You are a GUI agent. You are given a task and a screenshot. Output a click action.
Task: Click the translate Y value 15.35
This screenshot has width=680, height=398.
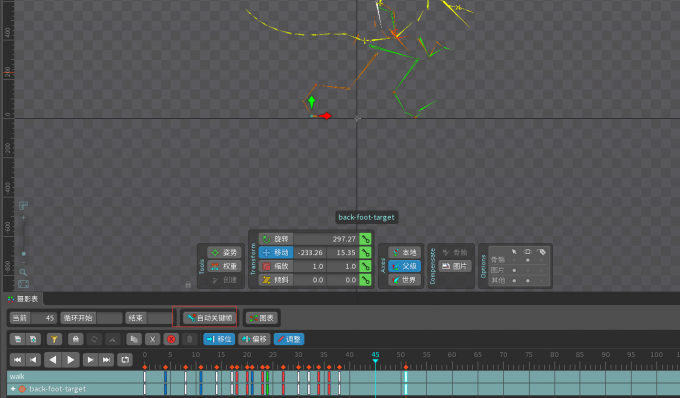coord(342,252)
